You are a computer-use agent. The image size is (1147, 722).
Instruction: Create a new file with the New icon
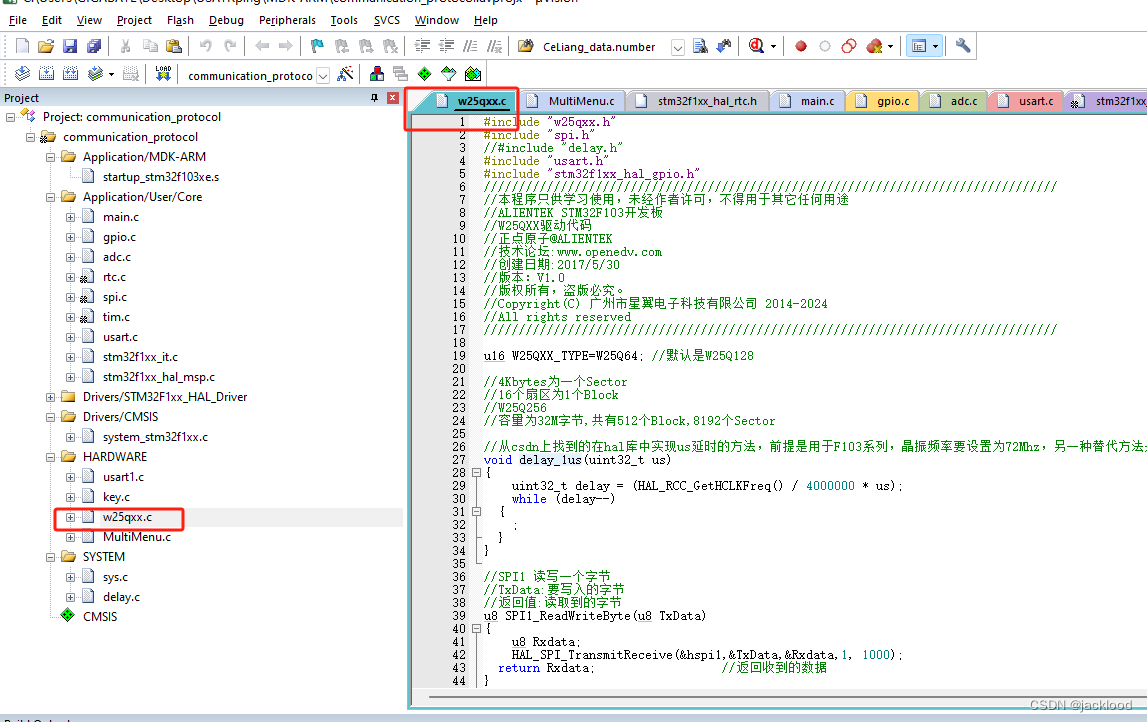(22, 46)
